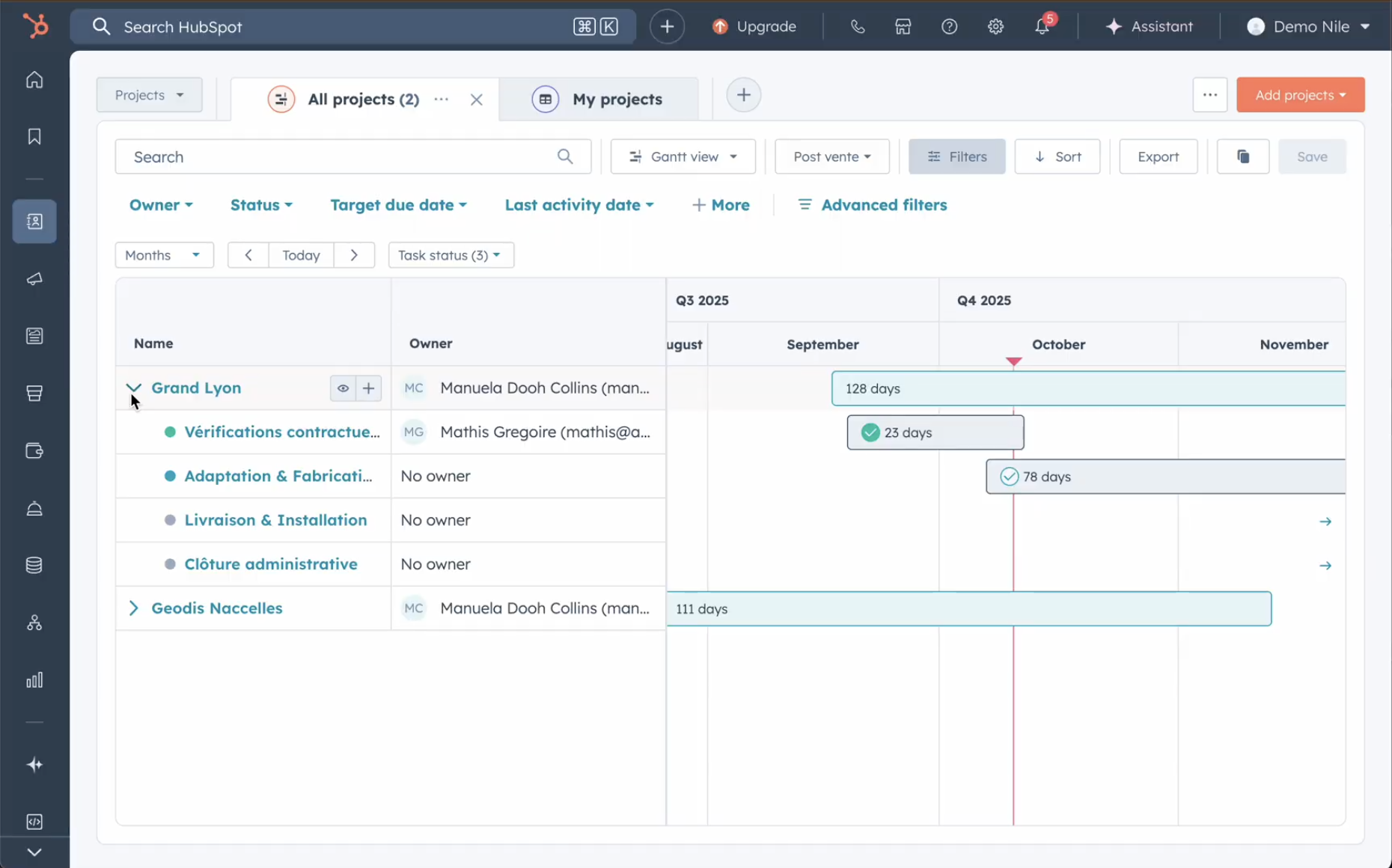
Task: Click the copy view icon button
Action: click(1242, 156)
